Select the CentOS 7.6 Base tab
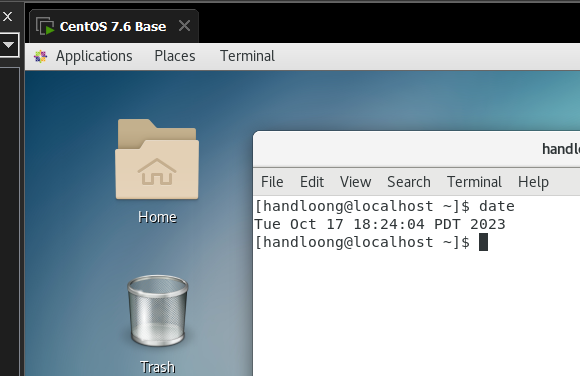The width and height of the screenshot is (580, 376). [113, 26]
